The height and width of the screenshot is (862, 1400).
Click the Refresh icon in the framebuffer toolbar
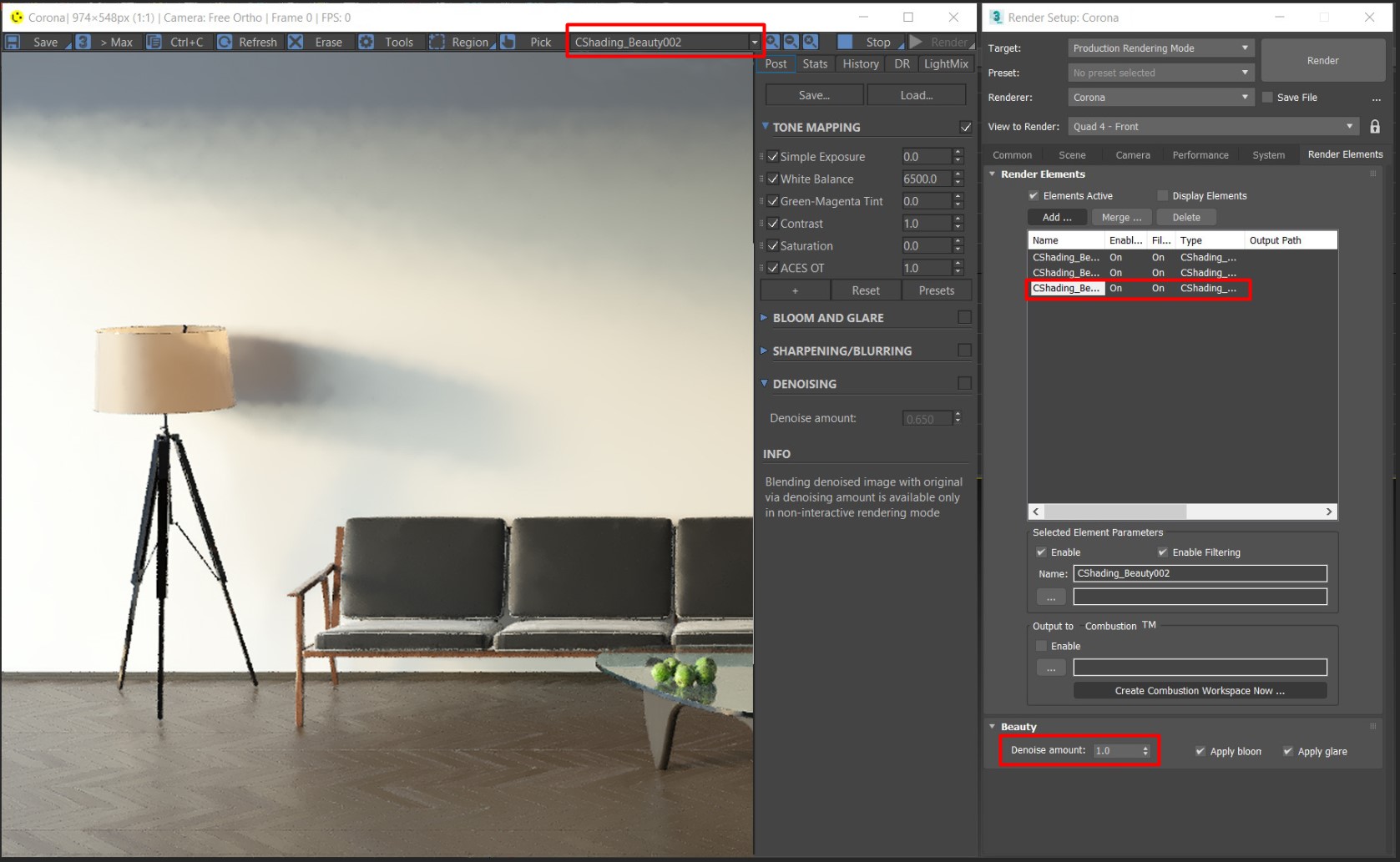coord(224,42)
